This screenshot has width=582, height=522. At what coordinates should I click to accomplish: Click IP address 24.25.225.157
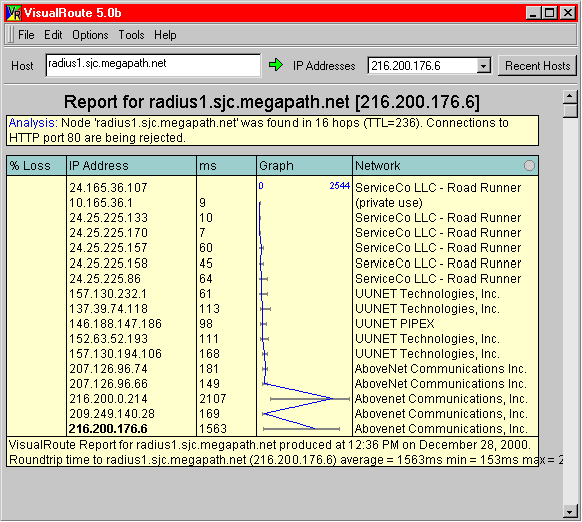coord(108,248)
